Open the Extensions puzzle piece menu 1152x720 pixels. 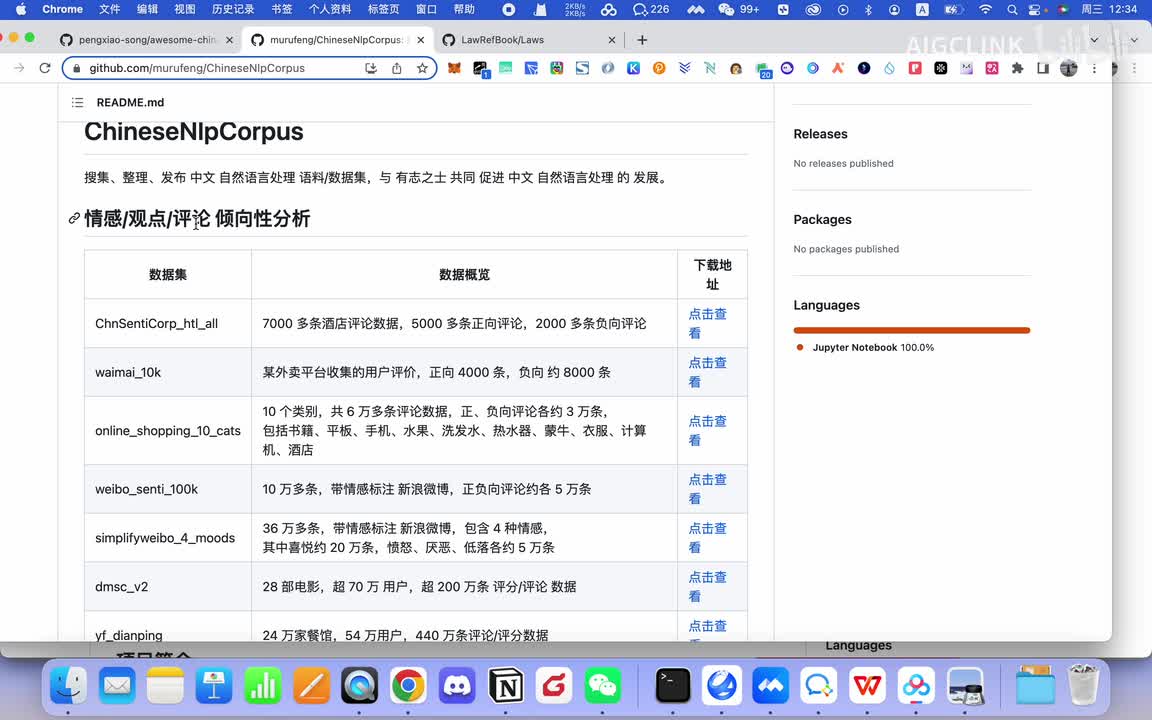1017,68
